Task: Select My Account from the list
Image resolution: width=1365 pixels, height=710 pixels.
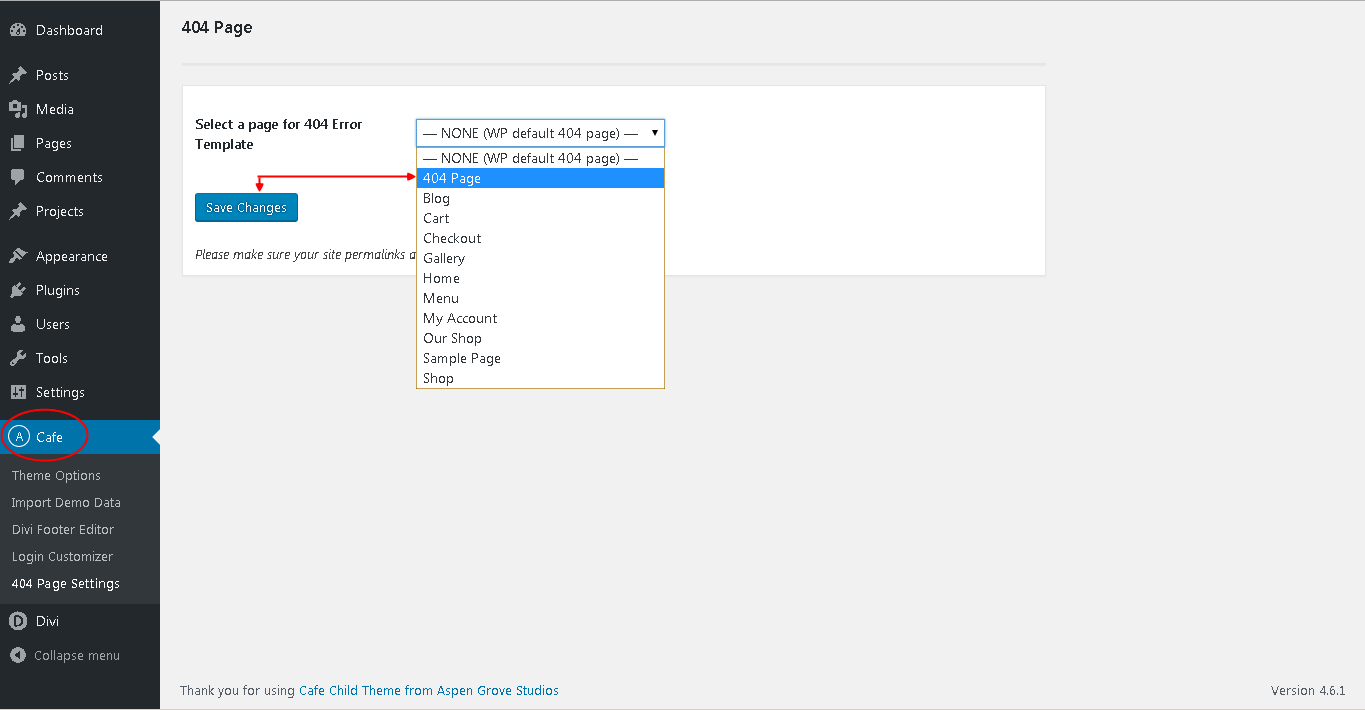Action: (540, 318)
